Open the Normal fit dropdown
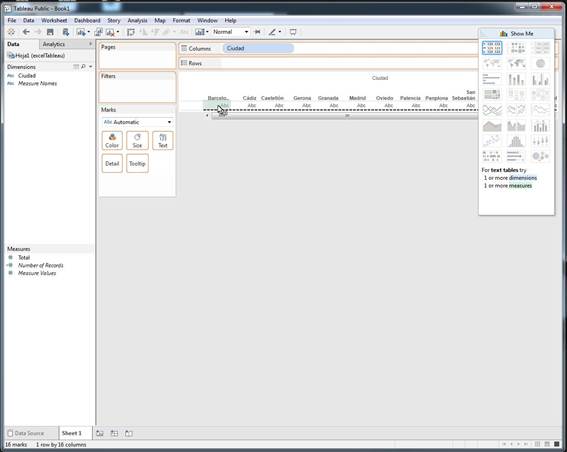Screen dimensions: 567x452 (230, 32)
